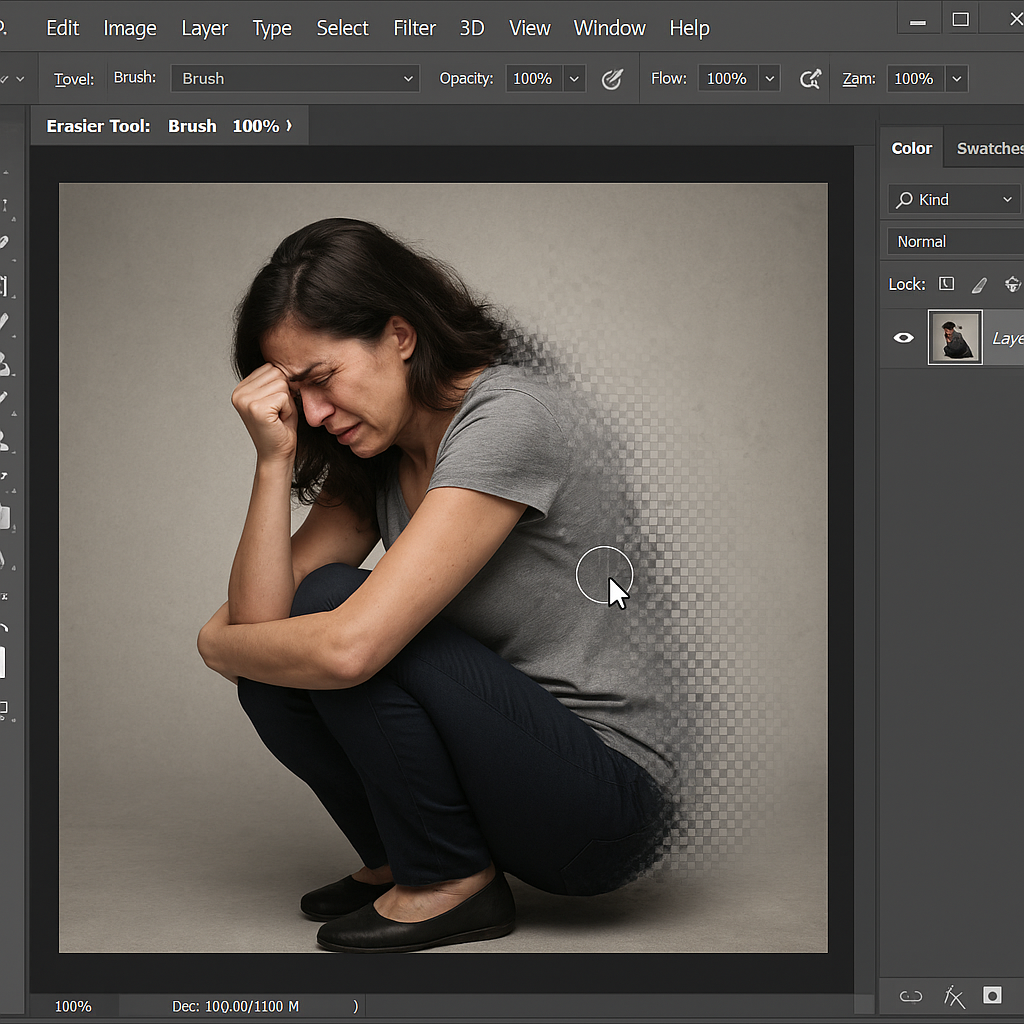The height and width of the screenshot is (1024, 1024).
Task: Add a layer mask
Action: [x=992, y=996]
